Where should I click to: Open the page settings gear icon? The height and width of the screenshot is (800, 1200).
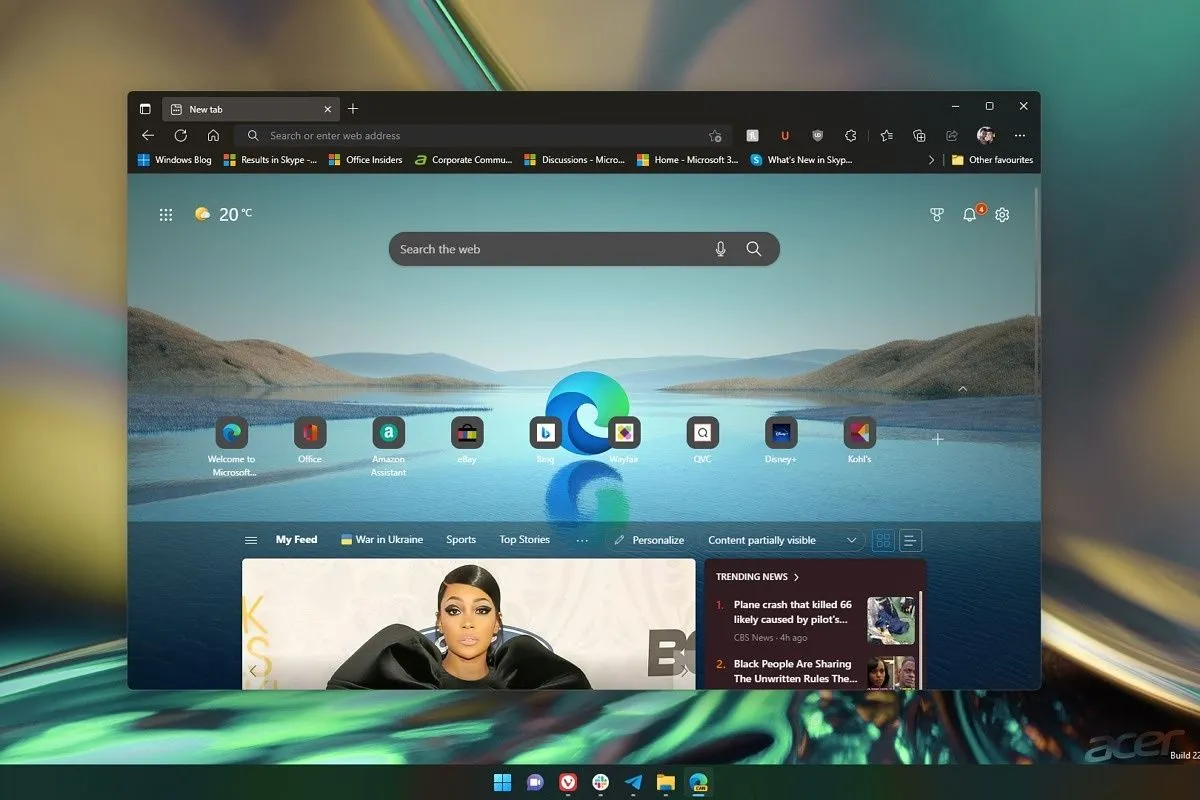pyautogui.click(x=1002, y=214)
